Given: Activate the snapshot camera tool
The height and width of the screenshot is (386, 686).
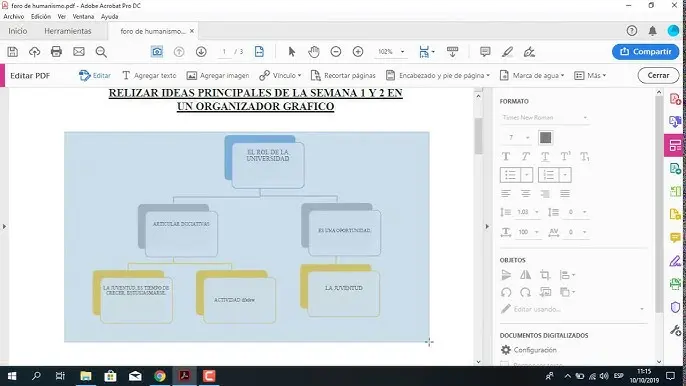Looking at the screenshot, I should pyautogui.click(x=157, y=52).
